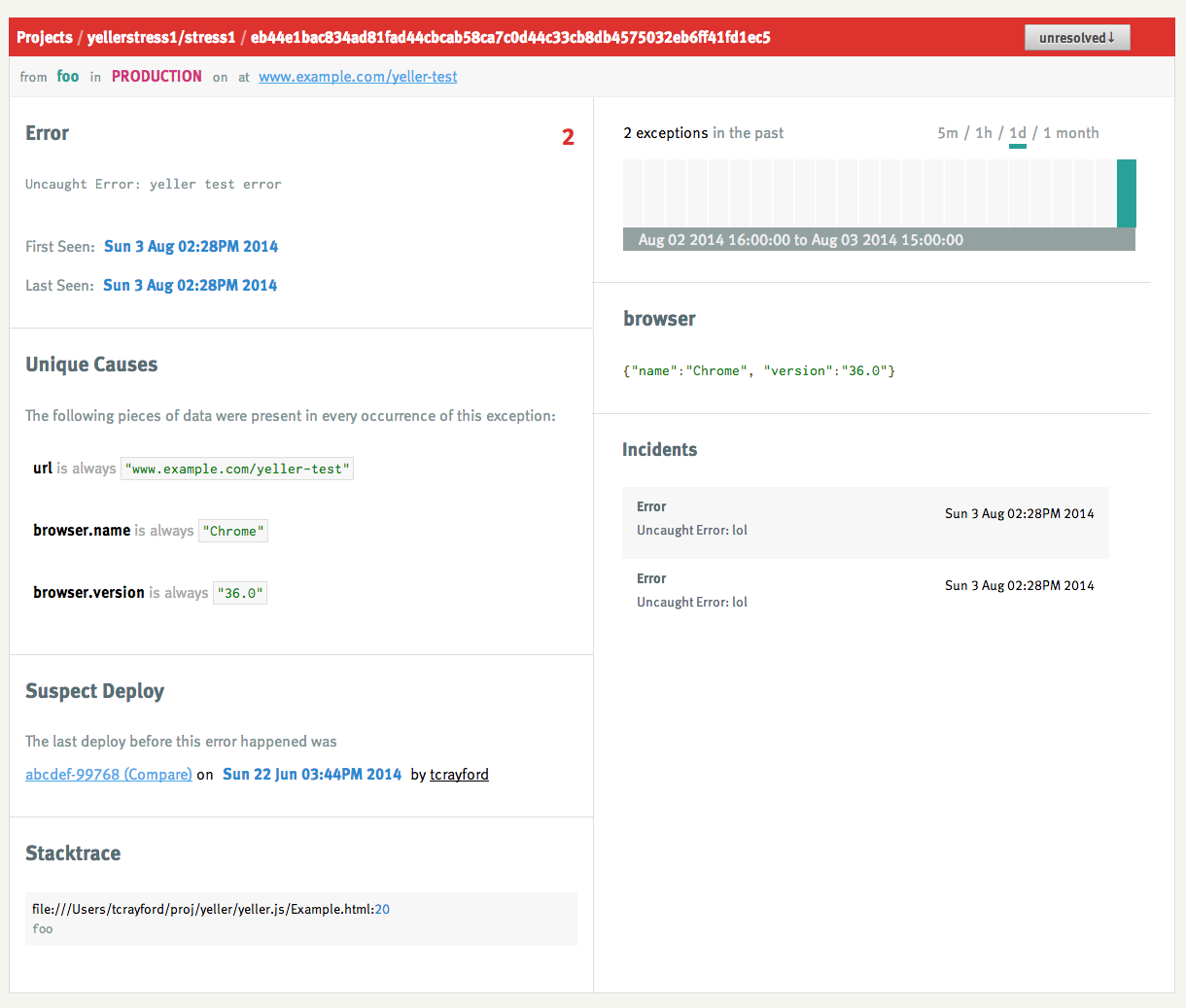Click the url cause value box
1186x1008 pixels.
(237, 469)
